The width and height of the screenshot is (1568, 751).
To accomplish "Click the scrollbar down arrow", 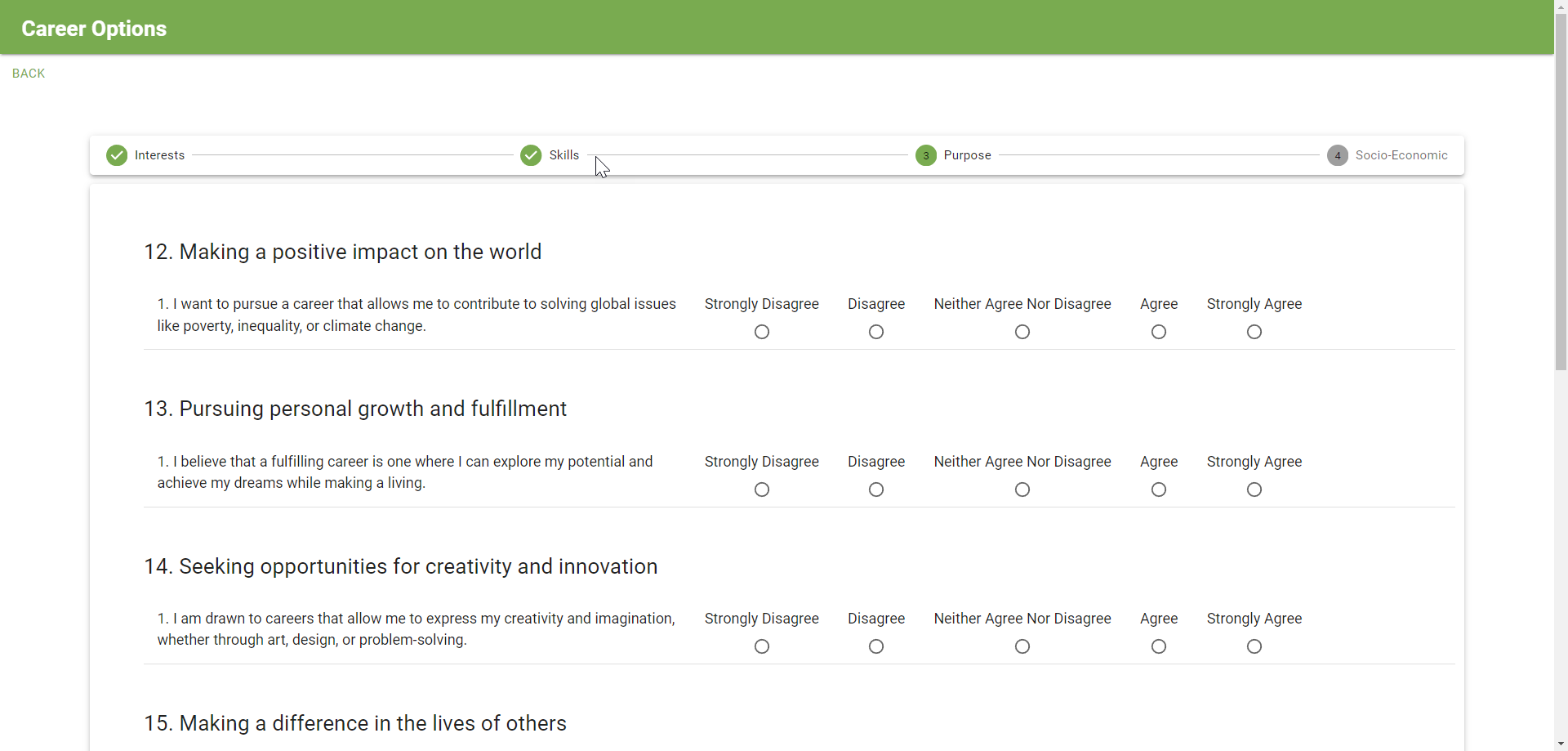I will [1561, 744].
